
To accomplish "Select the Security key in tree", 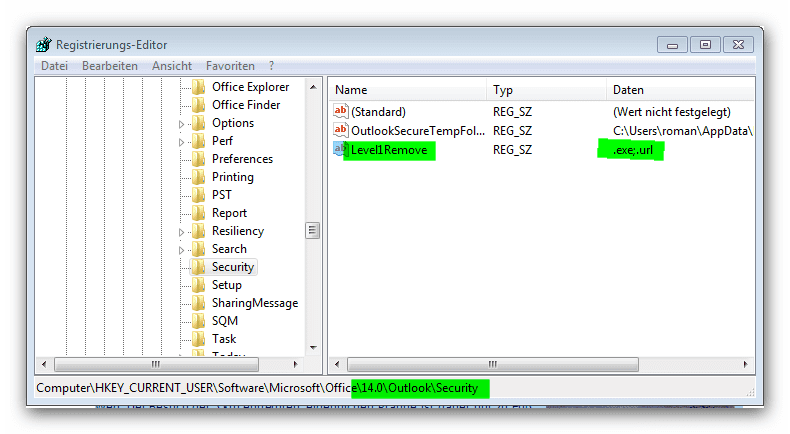I will point(233,267).
